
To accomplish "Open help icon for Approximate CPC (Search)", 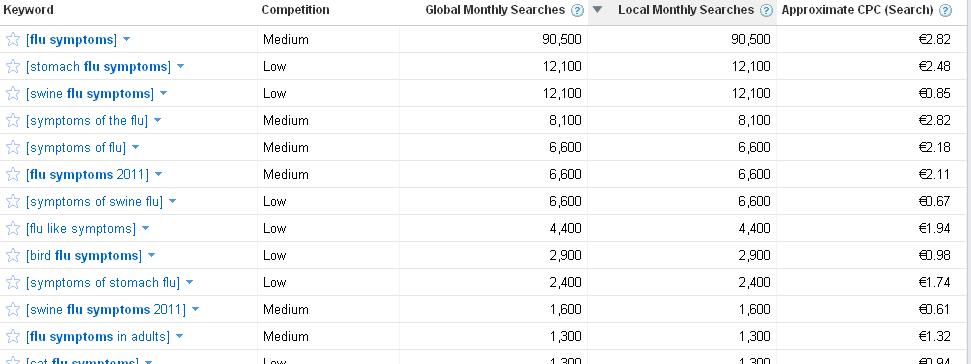I will point(945,10).
